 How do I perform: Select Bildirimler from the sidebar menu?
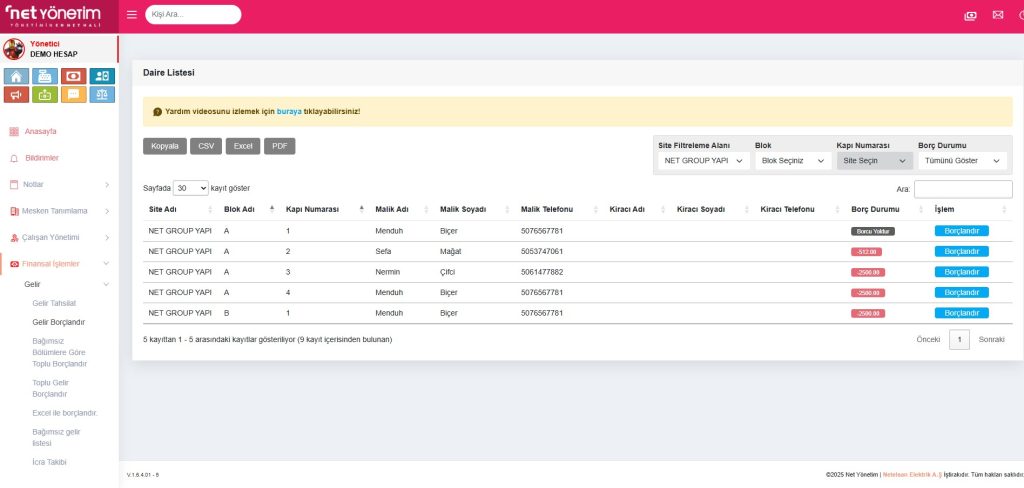pos(41,158)
